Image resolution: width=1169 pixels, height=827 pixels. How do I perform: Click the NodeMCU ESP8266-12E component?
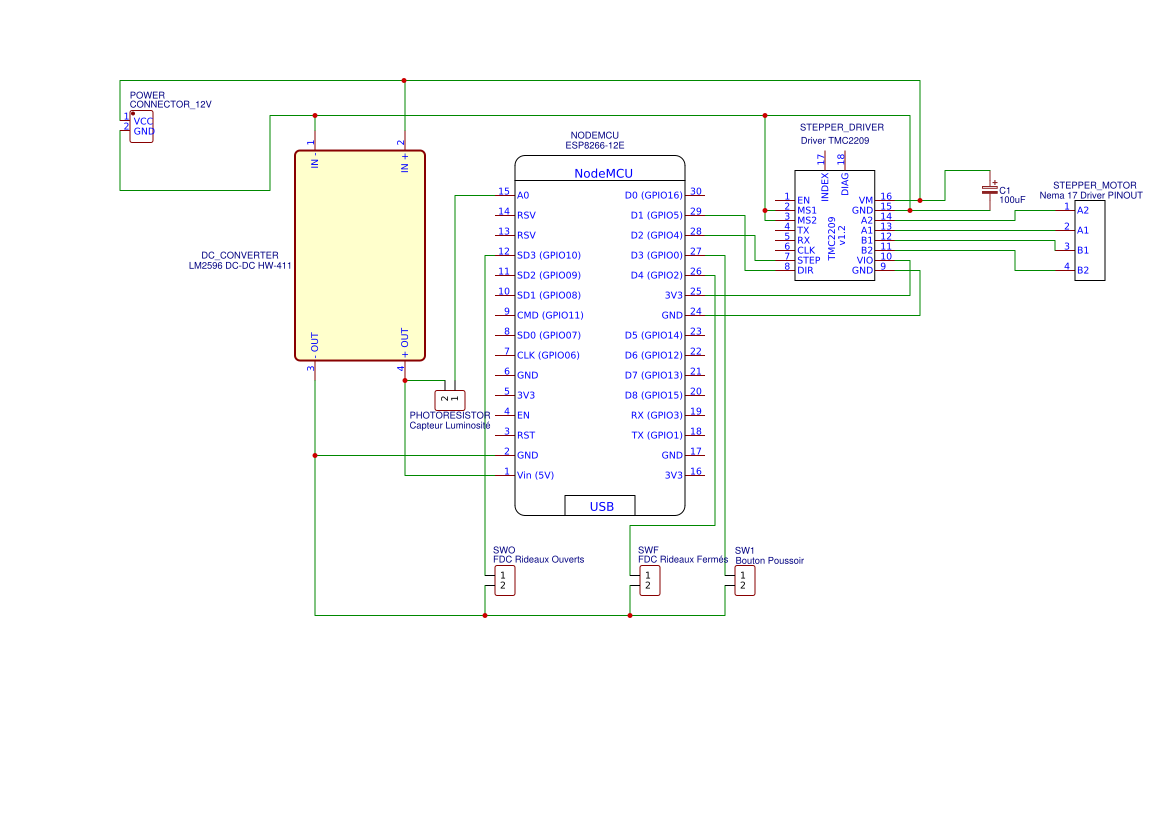pos(600,330)
